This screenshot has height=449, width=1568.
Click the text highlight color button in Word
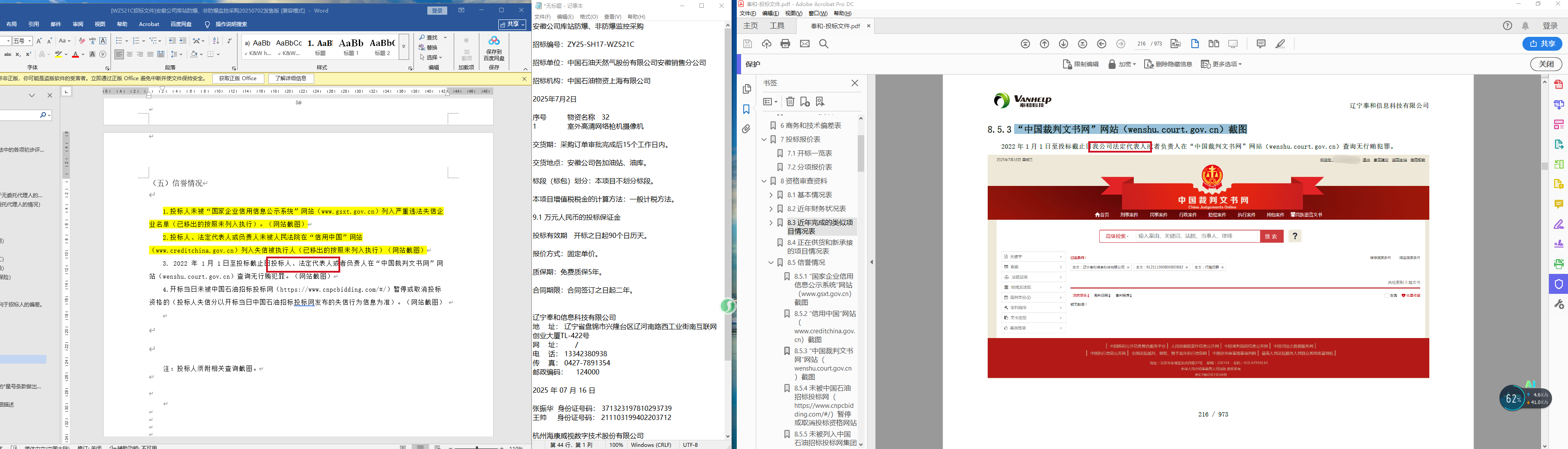tap(59, 54)
